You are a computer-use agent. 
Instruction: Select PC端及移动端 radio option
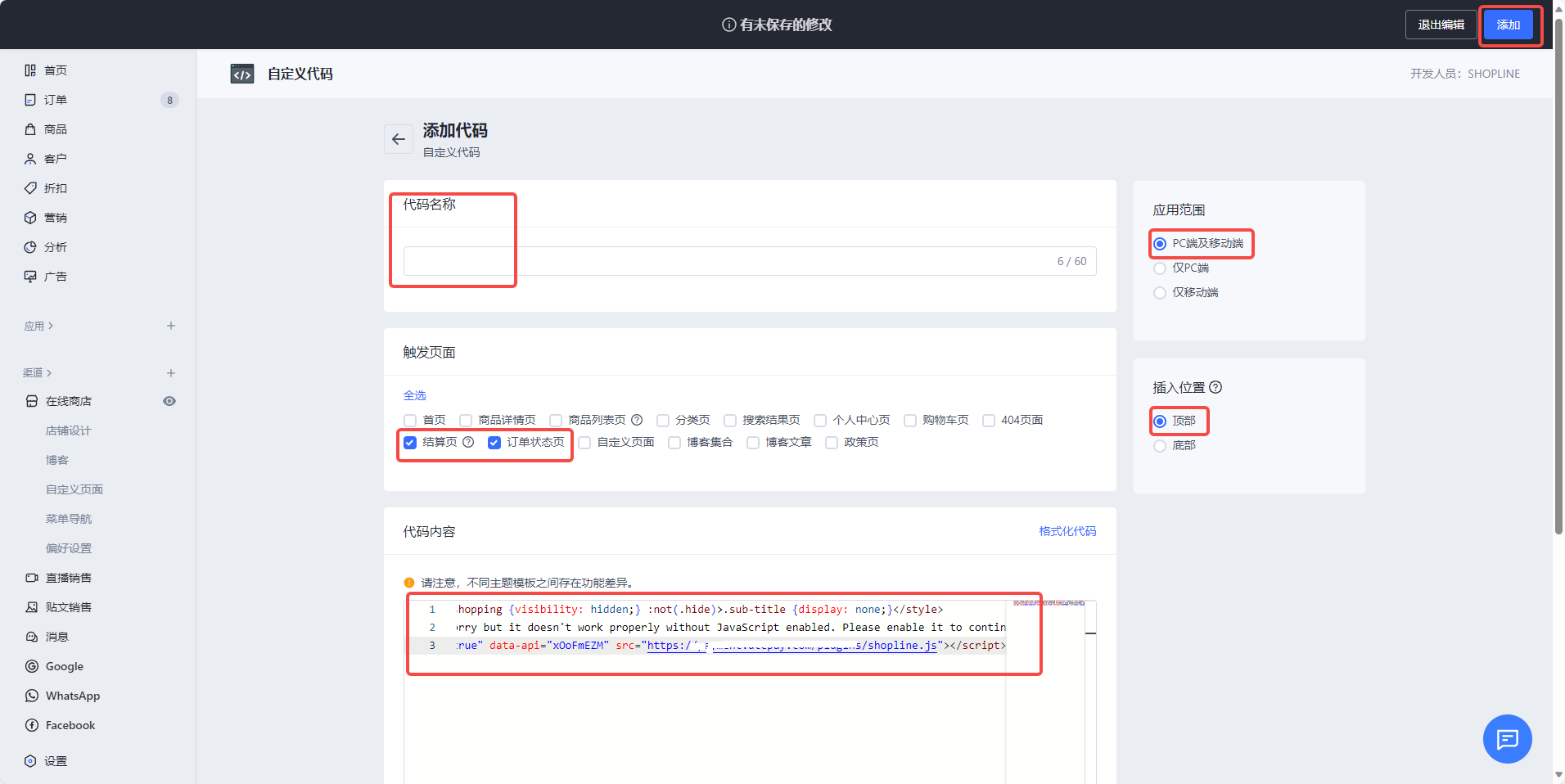tap(1160, 244)
